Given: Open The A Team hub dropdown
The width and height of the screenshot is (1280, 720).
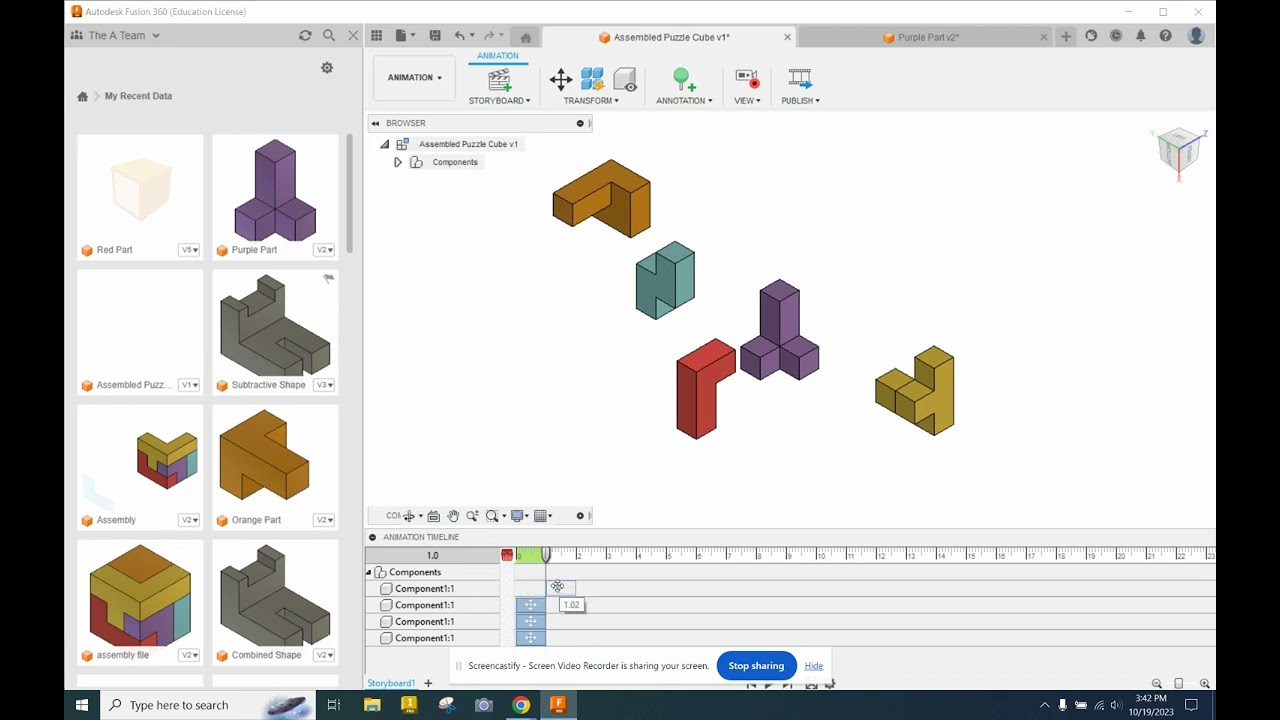Looking at the screenshot, I should [x=115, y=35].
